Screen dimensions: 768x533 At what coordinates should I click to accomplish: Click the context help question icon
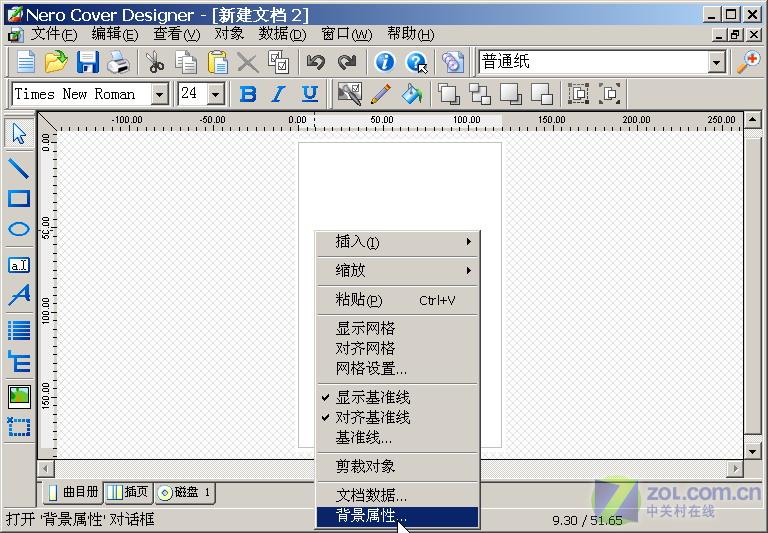417,62
